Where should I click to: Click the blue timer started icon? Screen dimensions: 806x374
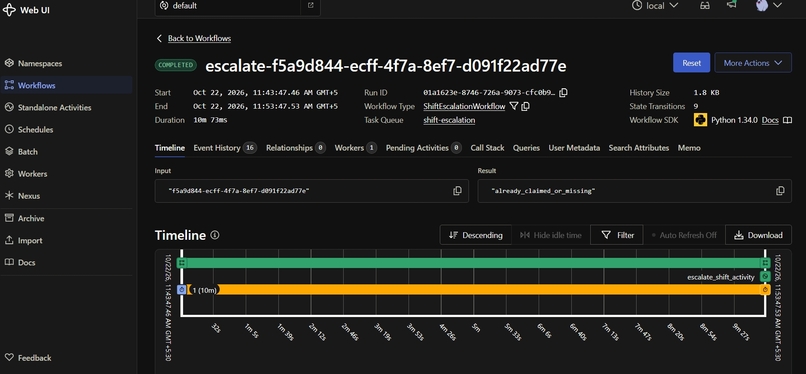181,290
